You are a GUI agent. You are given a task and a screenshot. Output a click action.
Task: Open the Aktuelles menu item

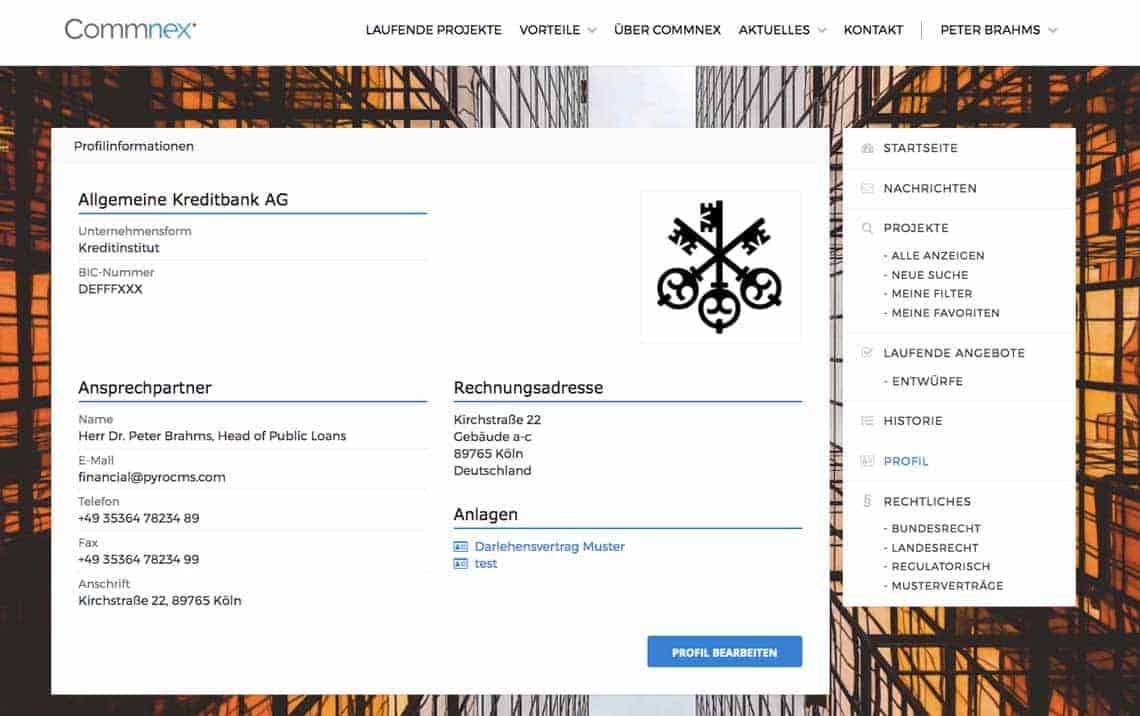[x=774, y=30]
